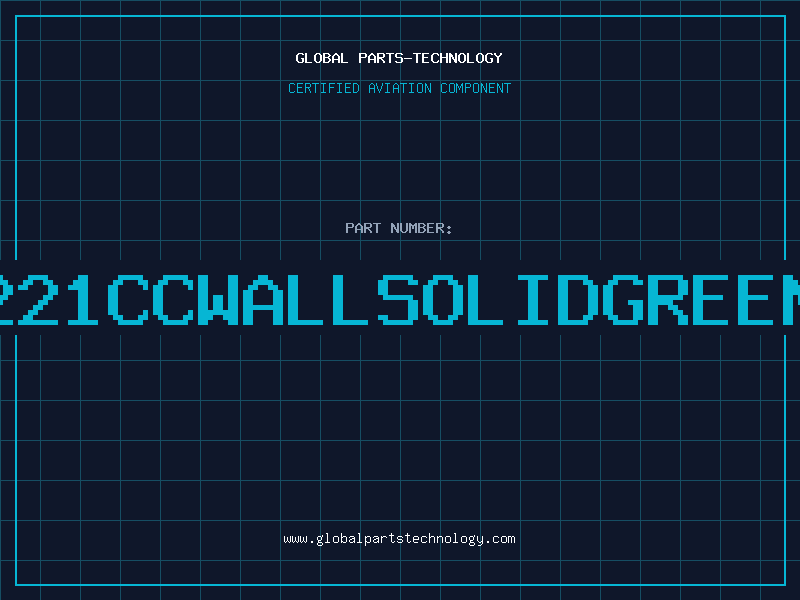This screenshot has height=600, width=800.
Task: Click the PART NUMBER: label
Action: tap(399, 228)
